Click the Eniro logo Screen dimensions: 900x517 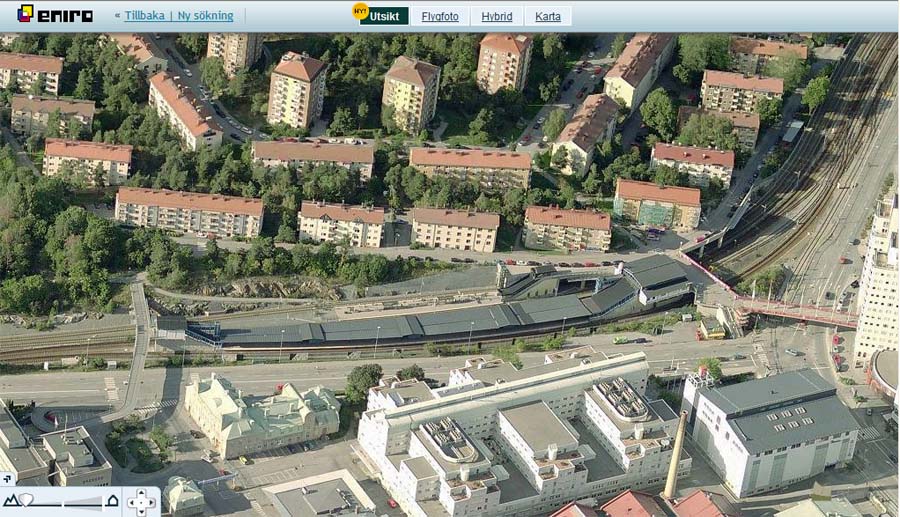pos(55,14)
